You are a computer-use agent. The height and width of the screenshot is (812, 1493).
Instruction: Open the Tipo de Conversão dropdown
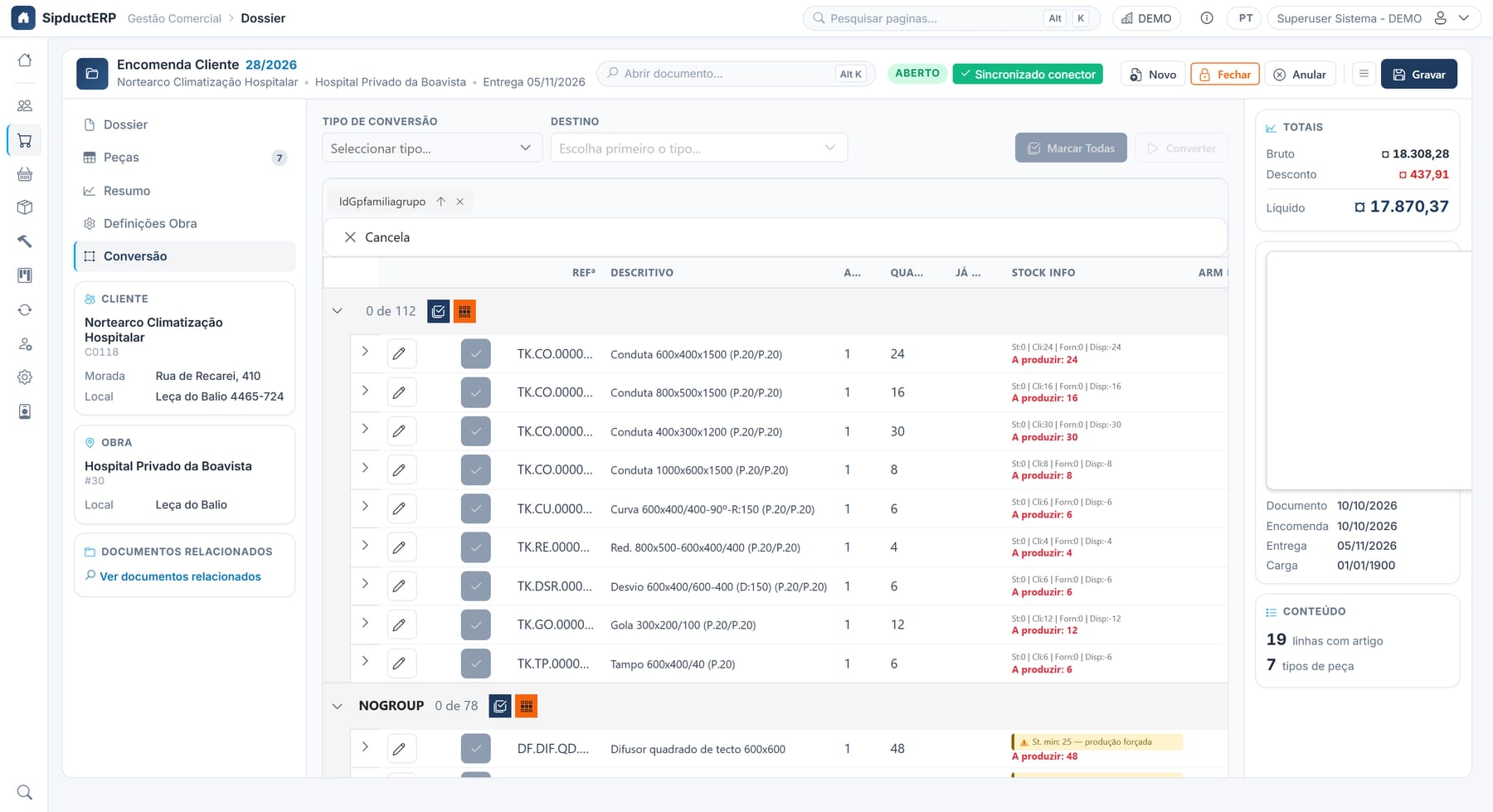click(x=431, y=148)
